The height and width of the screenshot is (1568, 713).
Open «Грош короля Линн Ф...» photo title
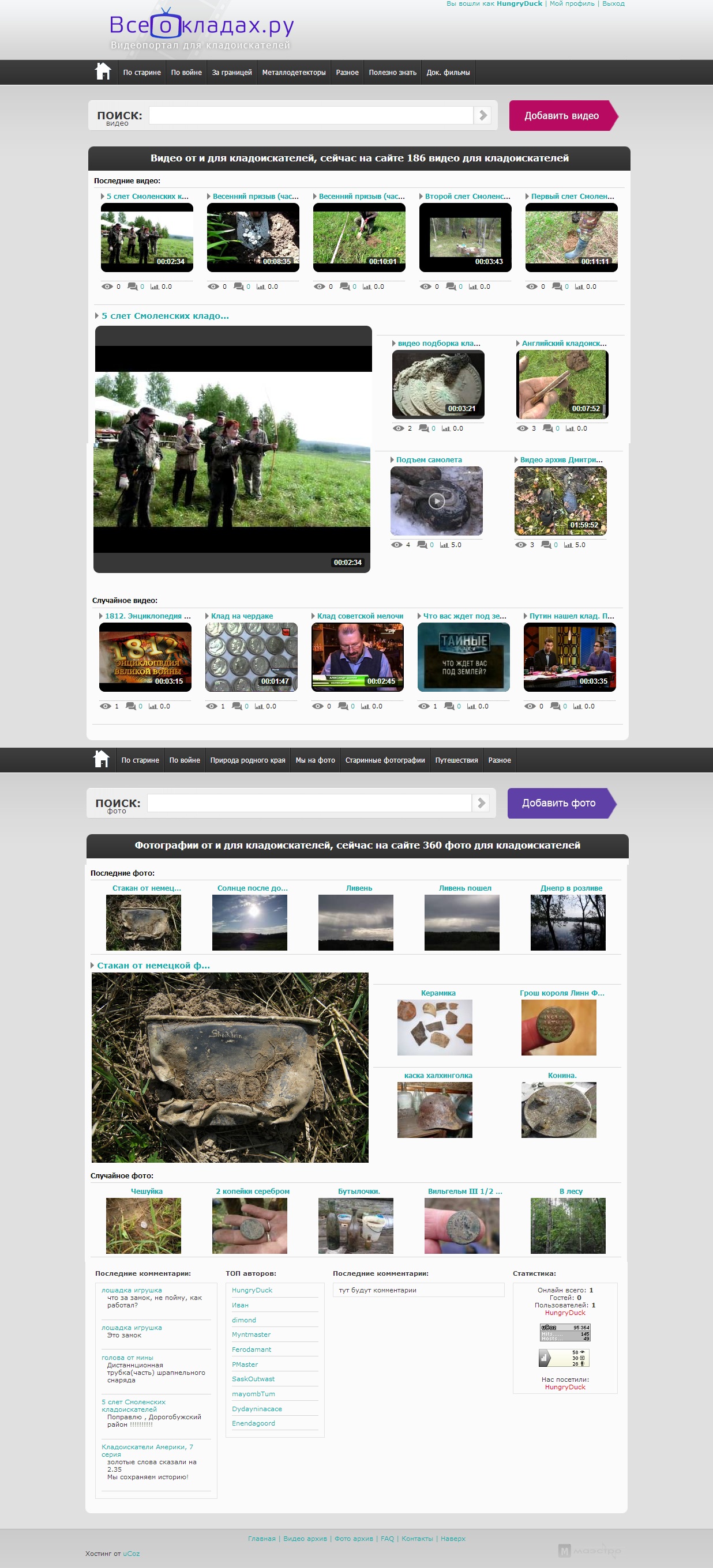tap(562, 993)
